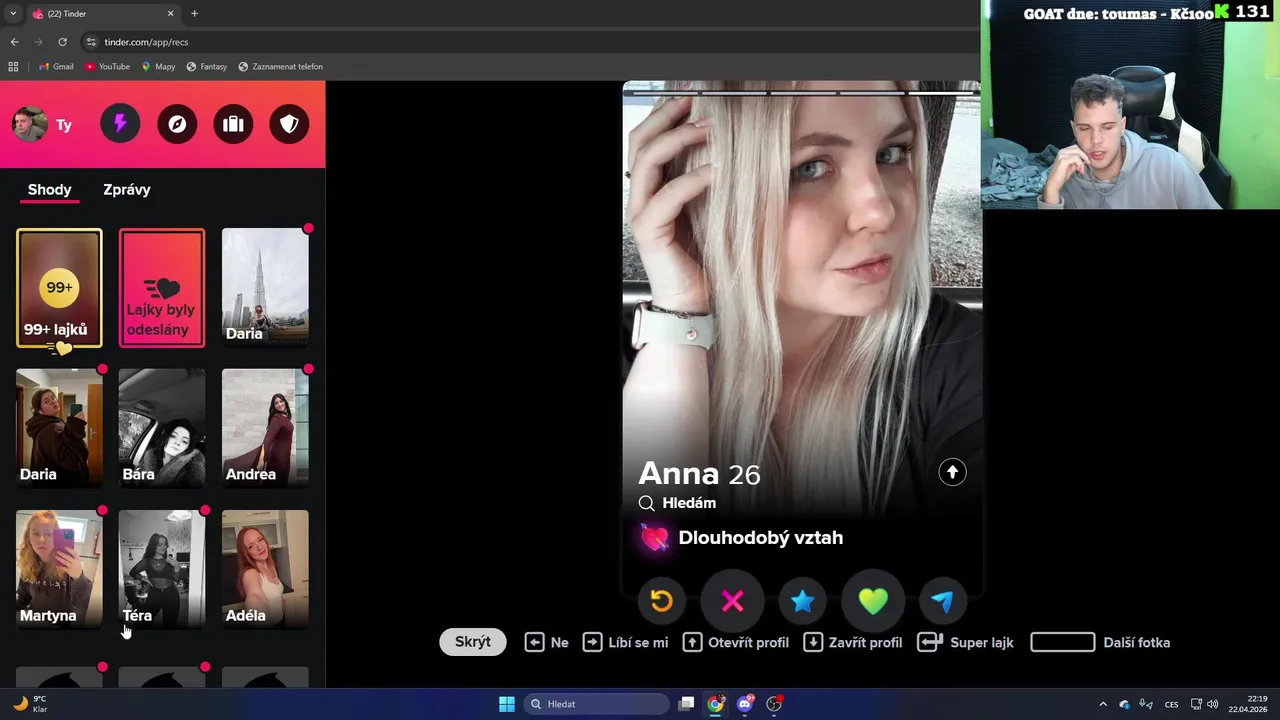The width and height of the screenshot is (1280, 720).
Task: Click the Další fotka spacebar hint
Action: coord(1100,642)
